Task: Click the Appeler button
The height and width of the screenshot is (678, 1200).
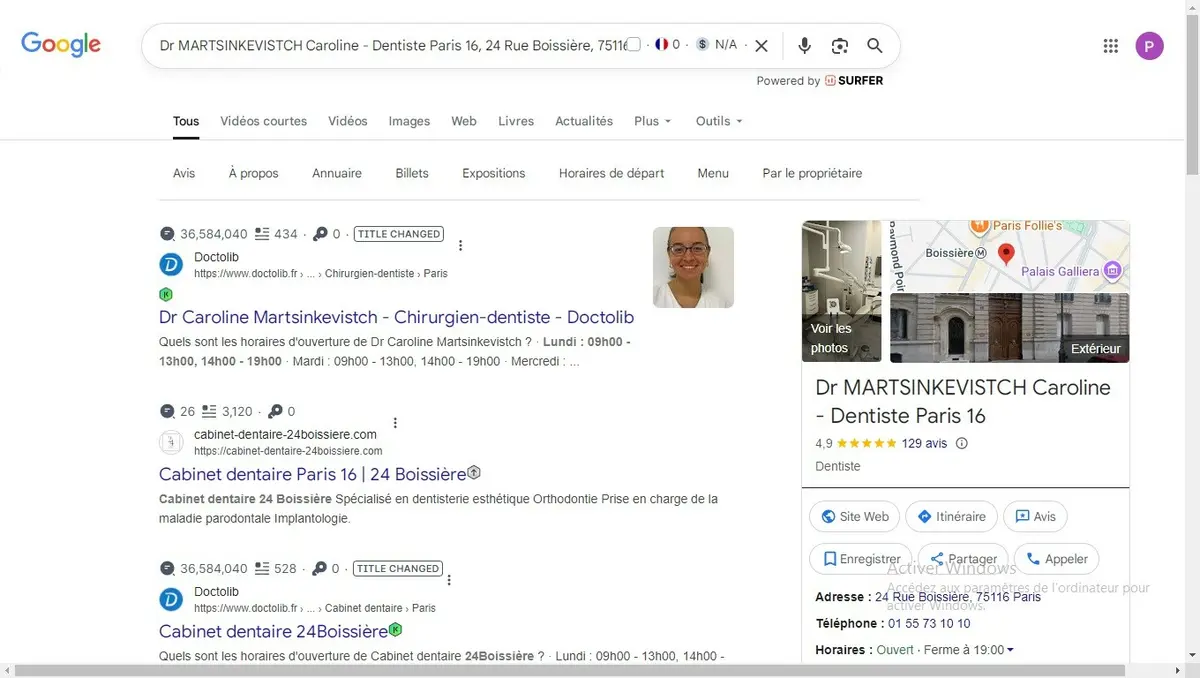Action: (1056, 559)
